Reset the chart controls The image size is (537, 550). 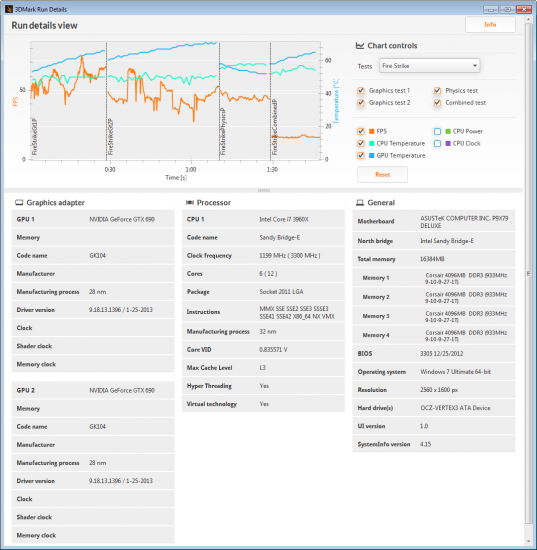click(x=382, y=174)
